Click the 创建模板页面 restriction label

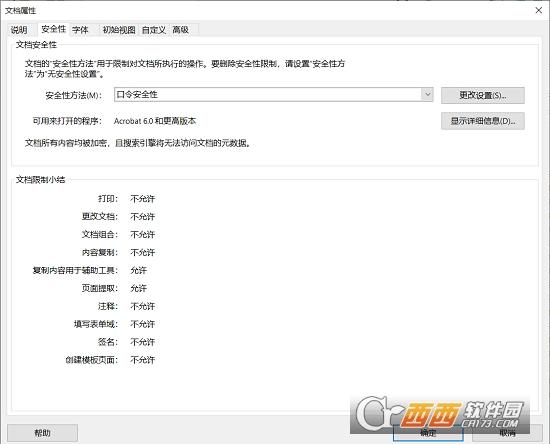(92, 360)
